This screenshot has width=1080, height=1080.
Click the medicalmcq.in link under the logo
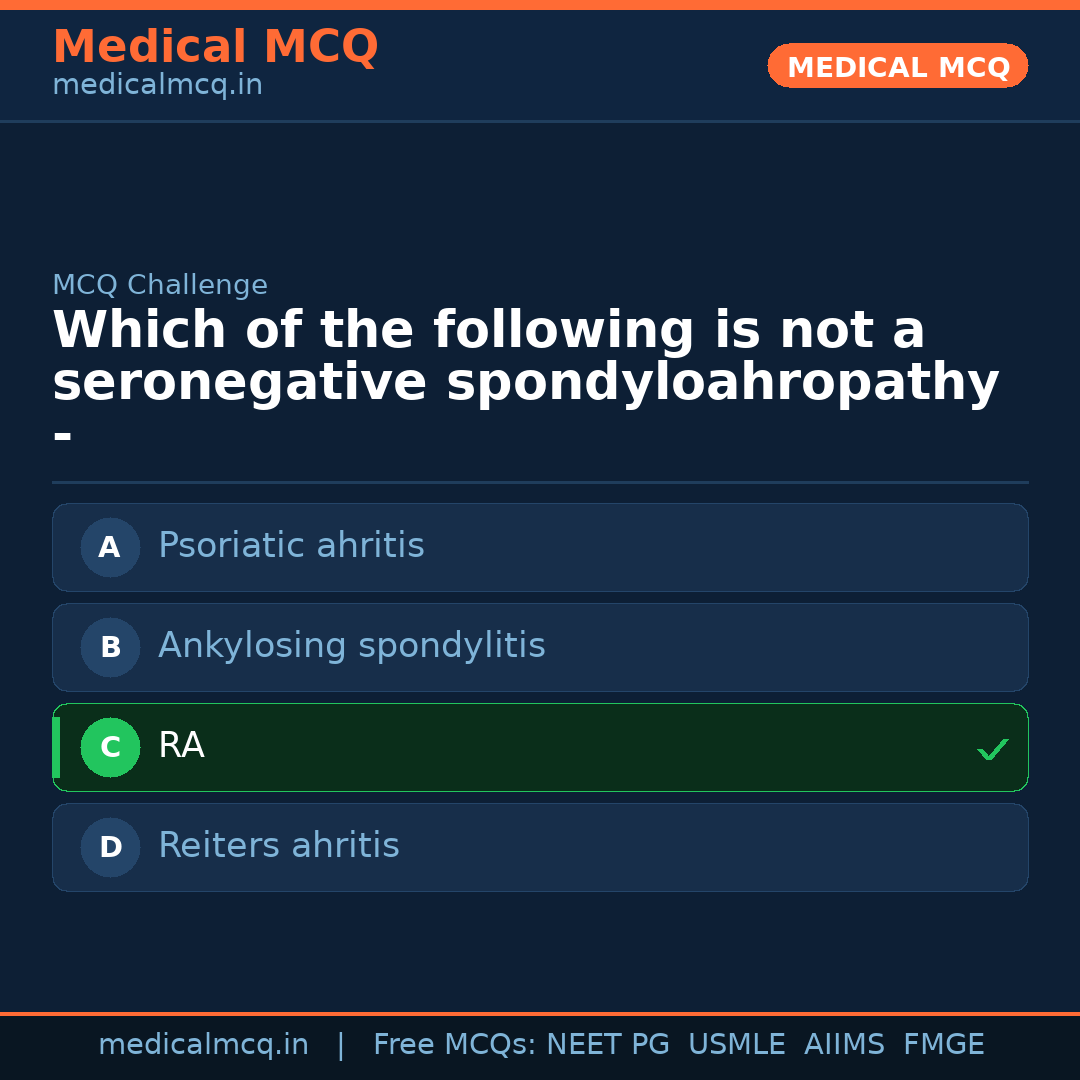coord(156,84)
